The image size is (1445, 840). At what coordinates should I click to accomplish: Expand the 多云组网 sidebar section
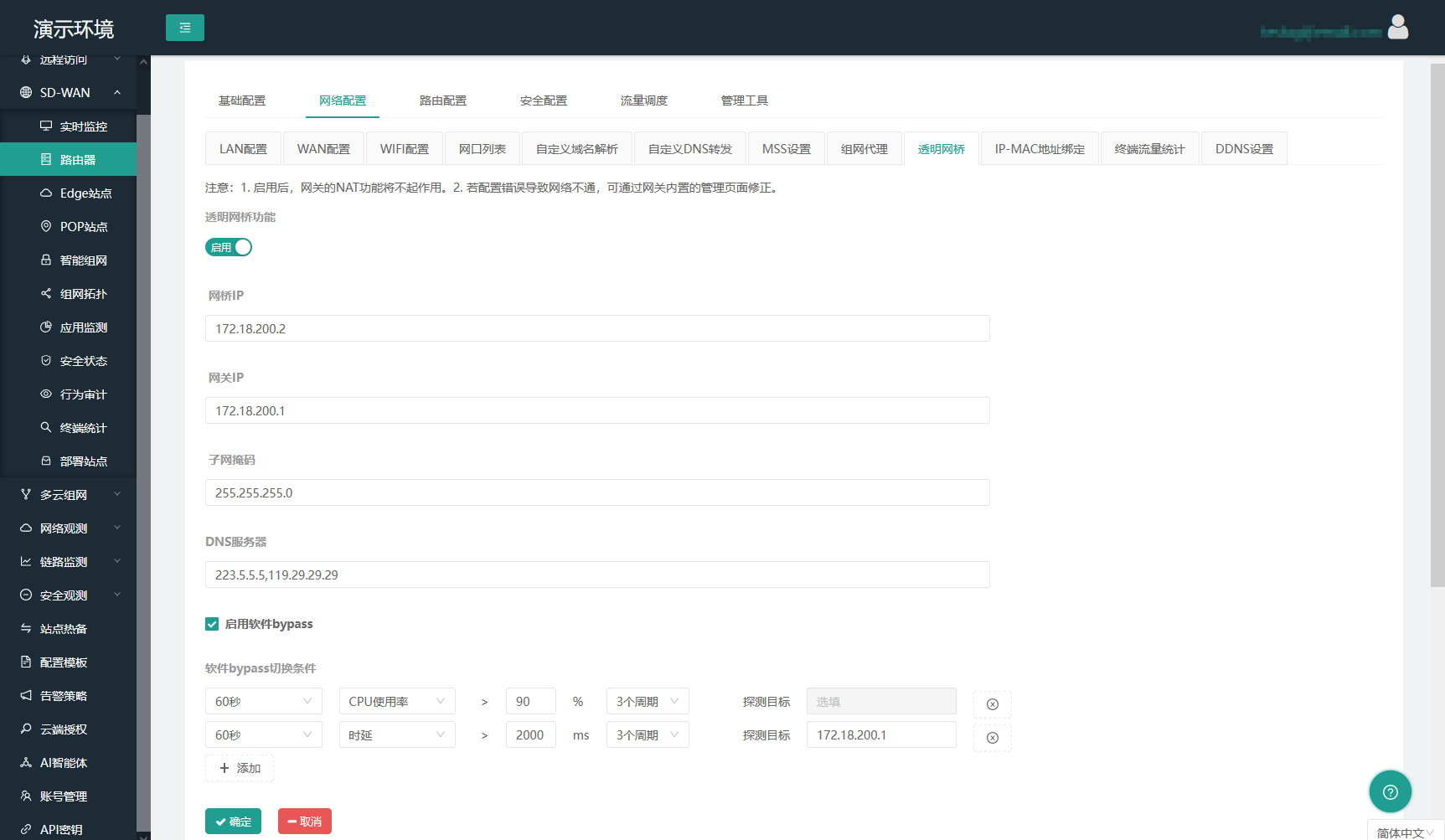(x=117, y=494)
